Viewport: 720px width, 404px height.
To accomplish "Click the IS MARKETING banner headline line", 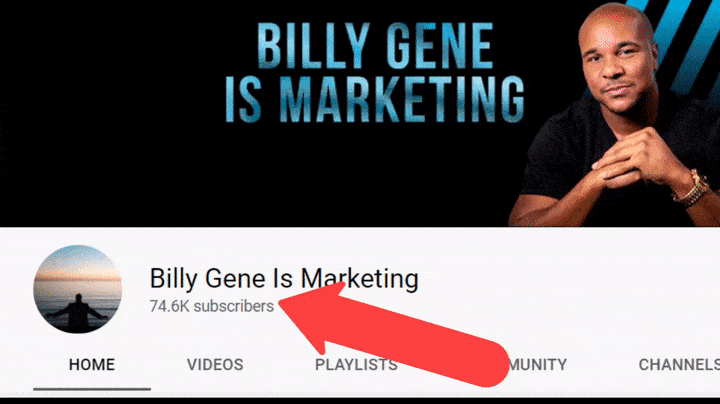I will pos(375,100).
